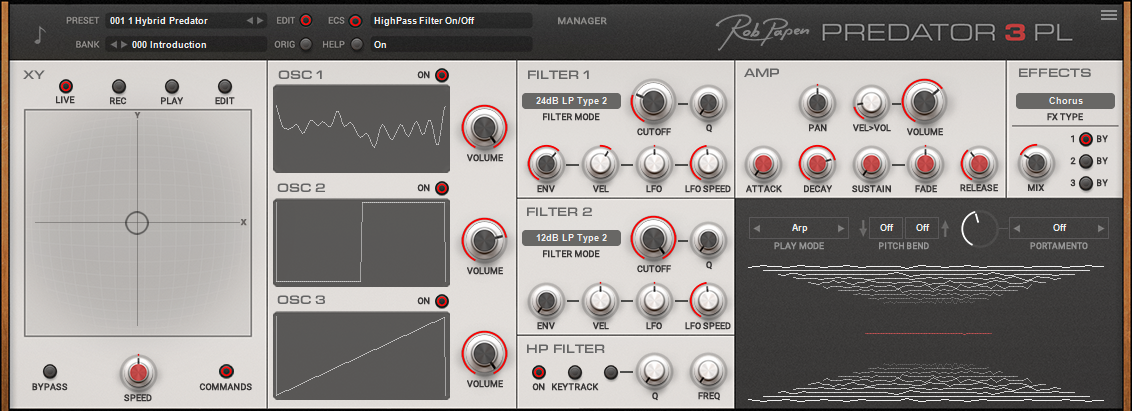Click the portamento time dial
The width and height of the screenshot is (1132, 411).
pos(980,228)
